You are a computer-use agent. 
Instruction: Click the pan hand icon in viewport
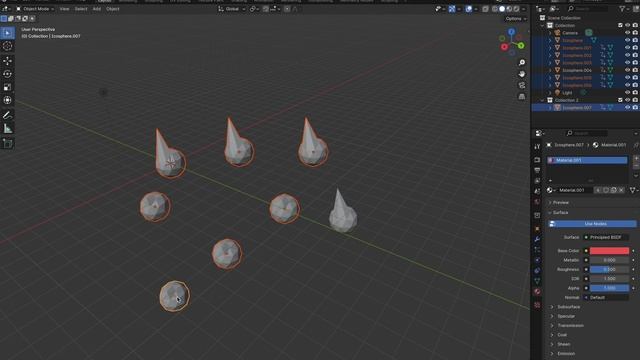(522, 74)
